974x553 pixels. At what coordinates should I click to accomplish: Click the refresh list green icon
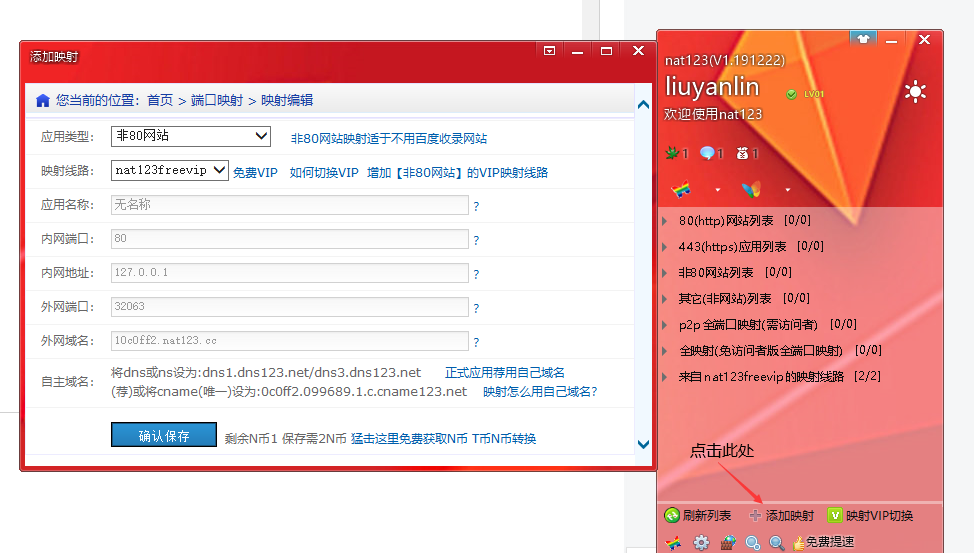672,515
